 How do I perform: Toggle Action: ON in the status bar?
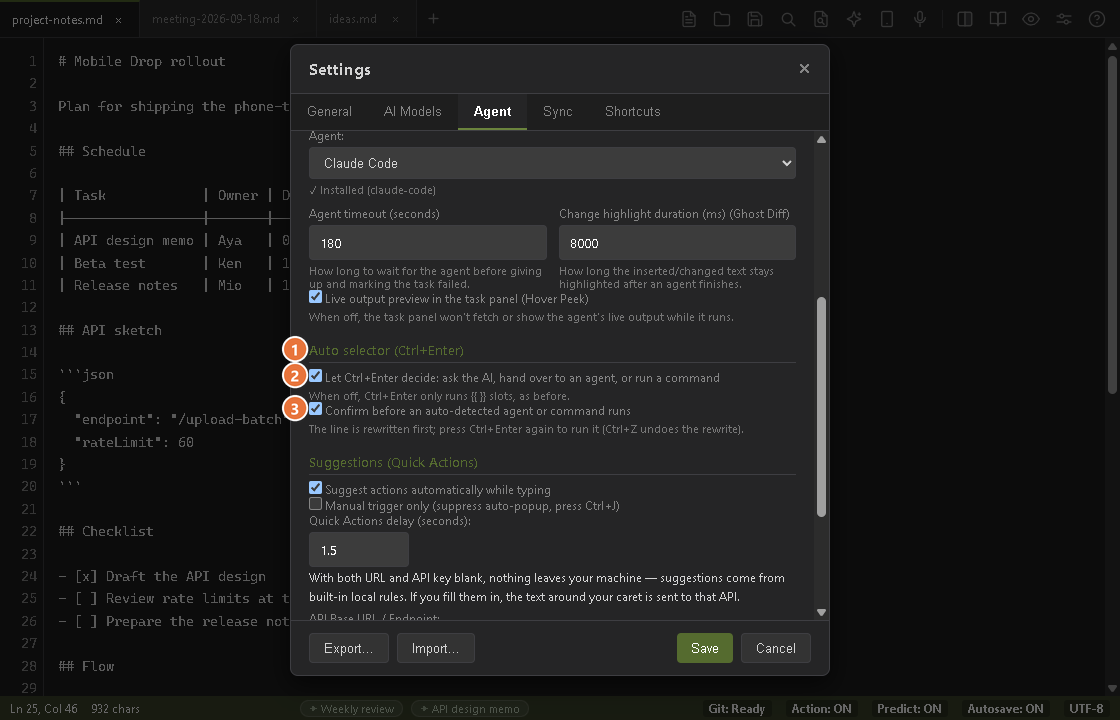tap(821, 709)
